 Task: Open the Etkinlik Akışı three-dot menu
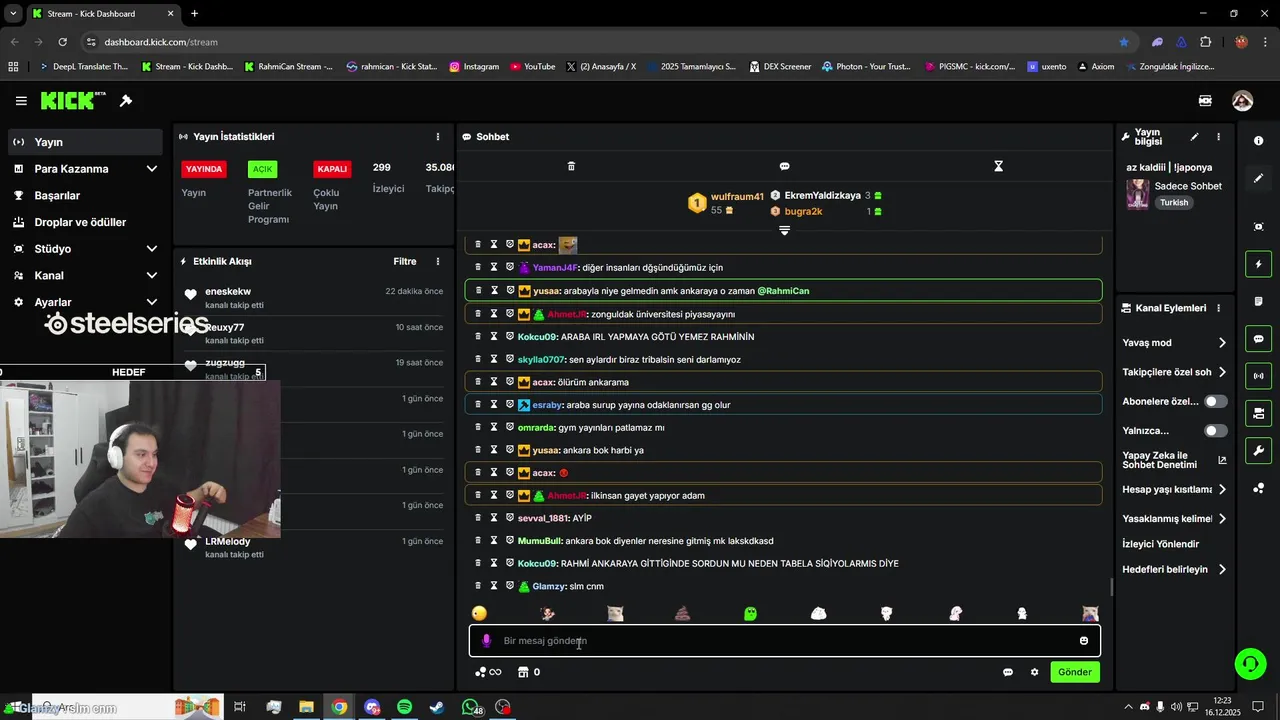[437, 262]
